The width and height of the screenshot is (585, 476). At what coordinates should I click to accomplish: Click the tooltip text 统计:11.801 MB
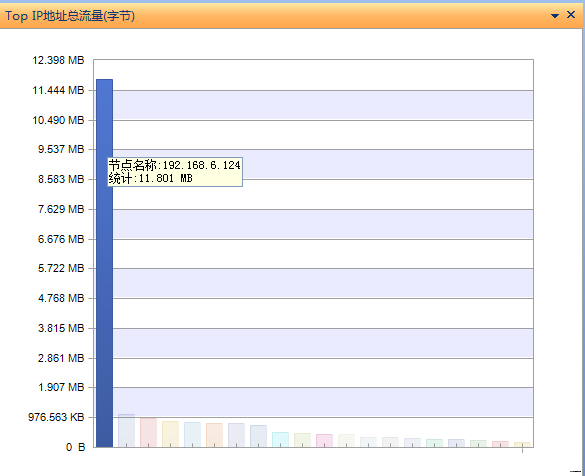tap(151, 178)
